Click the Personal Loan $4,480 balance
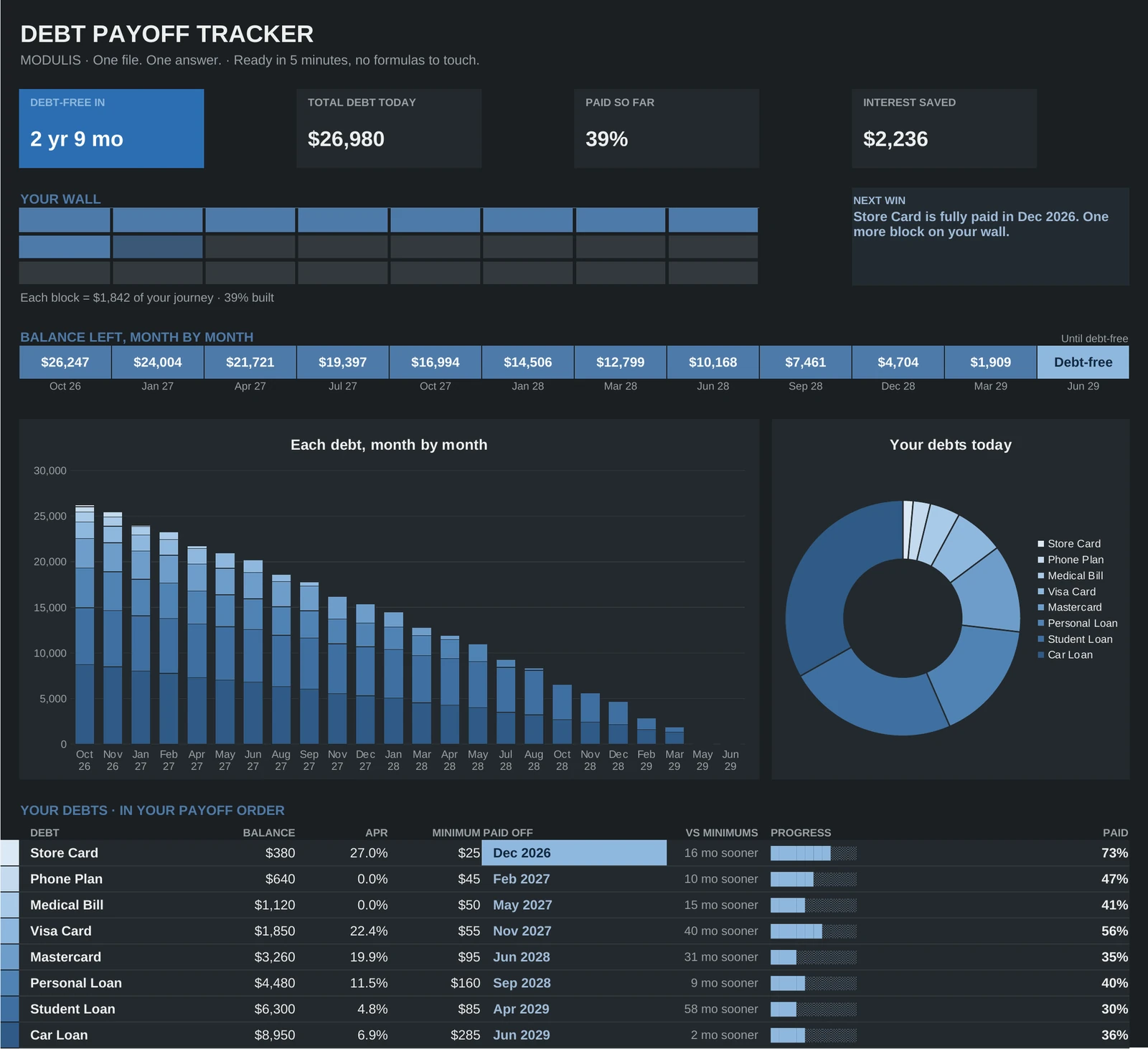The image size is (1148, 1049). pyautogui.click(x=275, y=983)
